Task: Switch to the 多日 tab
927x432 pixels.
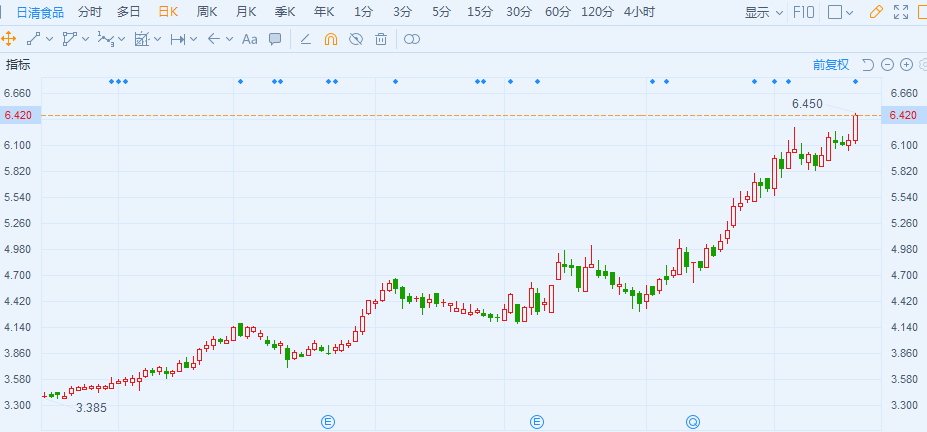Action: 129,12
